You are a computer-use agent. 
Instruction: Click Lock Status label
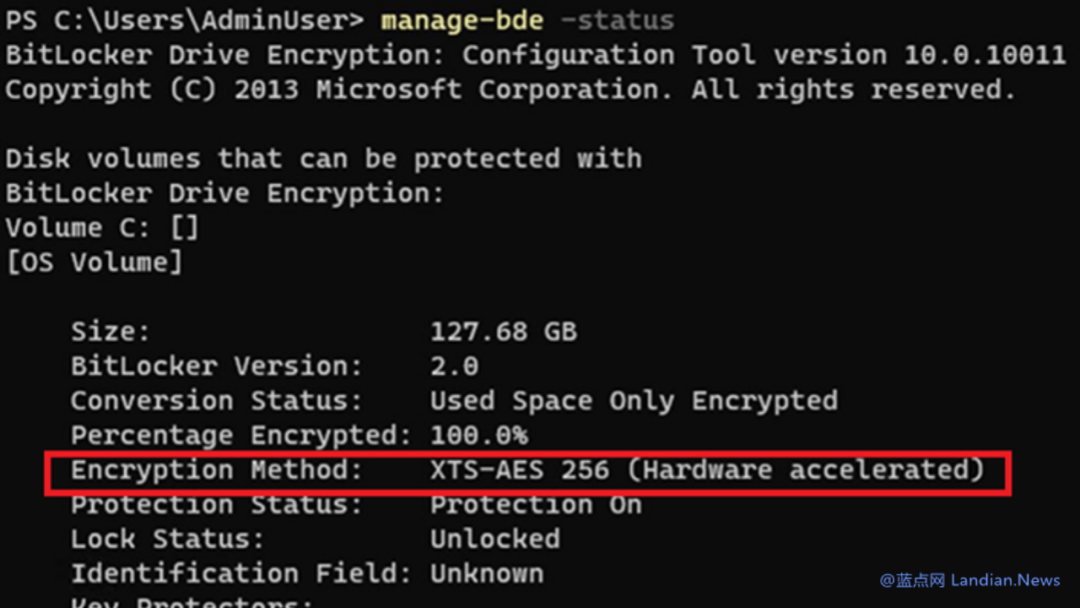(167, 539)
